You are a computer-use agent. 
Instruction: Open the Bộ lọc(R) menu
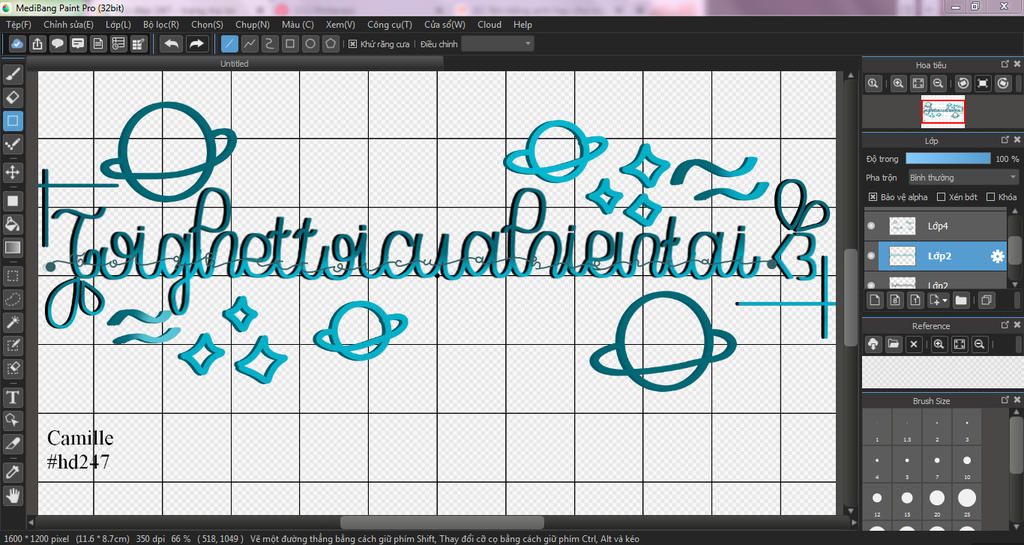[x=161, y=24]
